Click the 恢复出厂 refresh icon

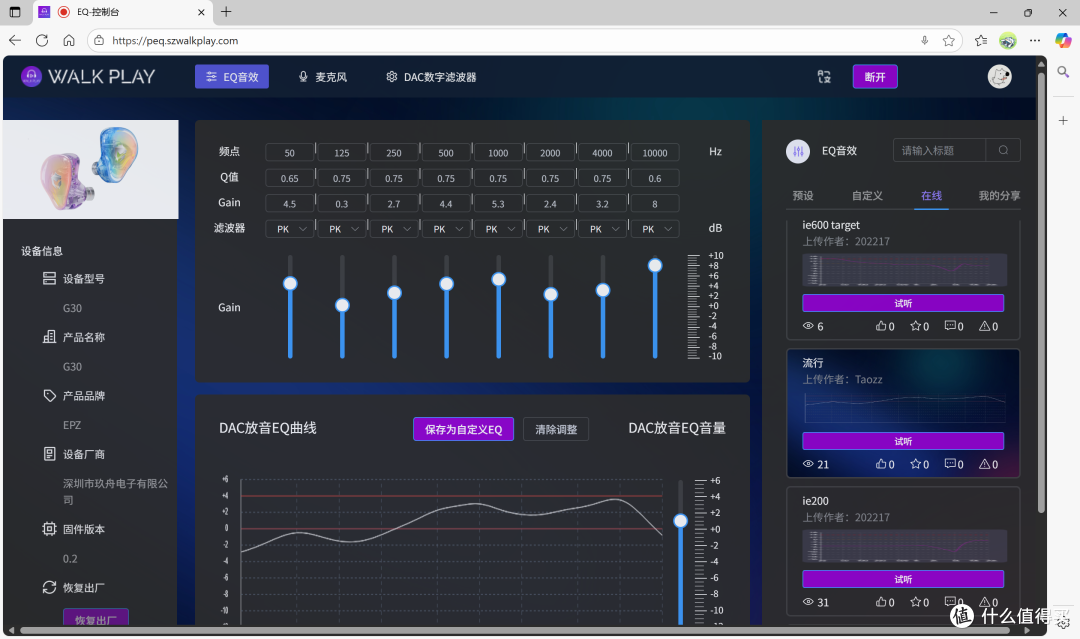point(50,587)
